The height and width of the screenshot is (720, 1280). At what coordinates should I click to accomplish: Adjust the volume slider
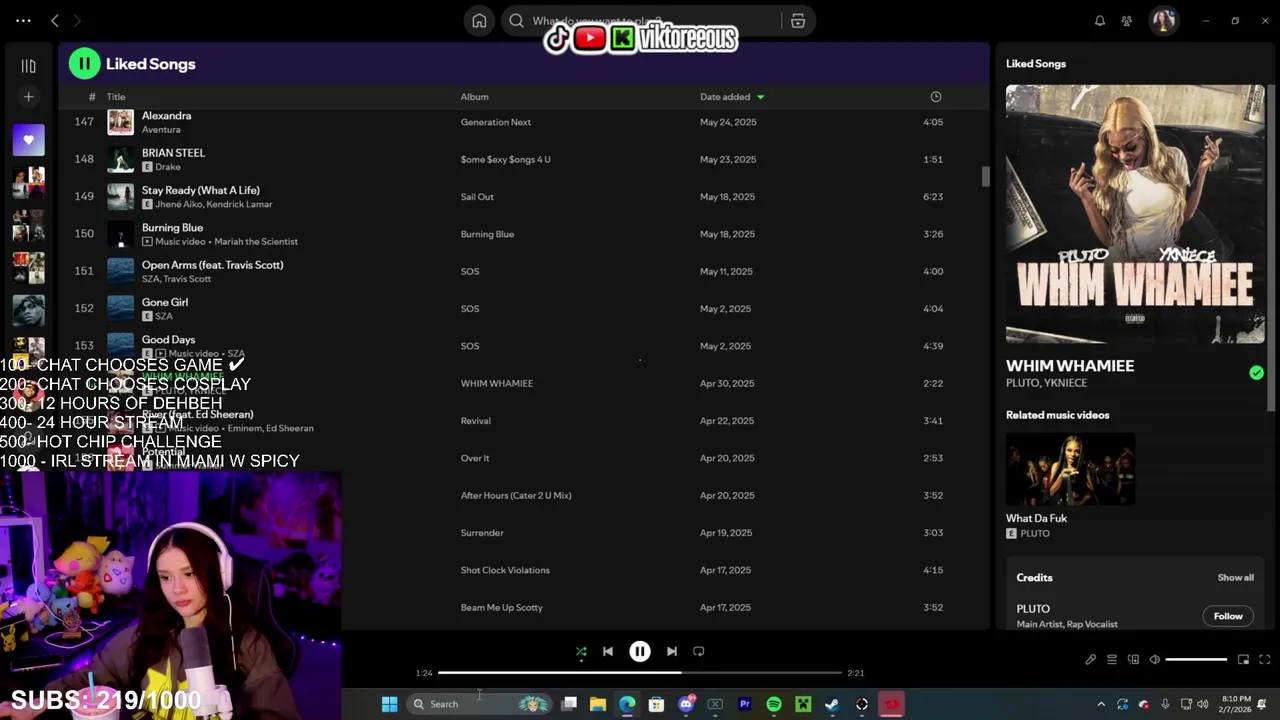pyautogui.click(x=1196, y=660)
